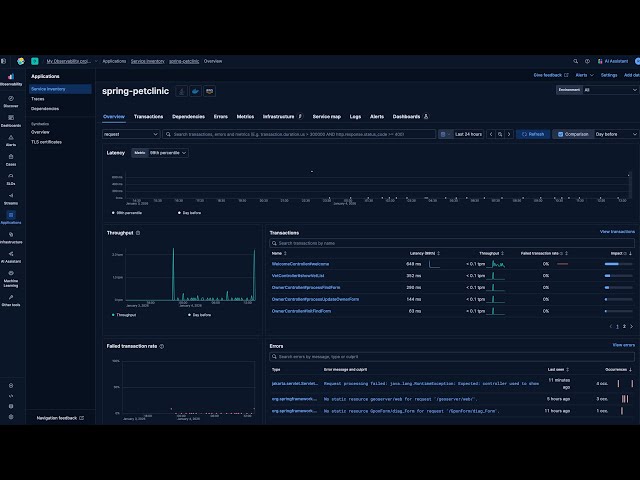Open the Observability nav item
The height and width of the screenshot is (480, 640).
coord(11,79)
